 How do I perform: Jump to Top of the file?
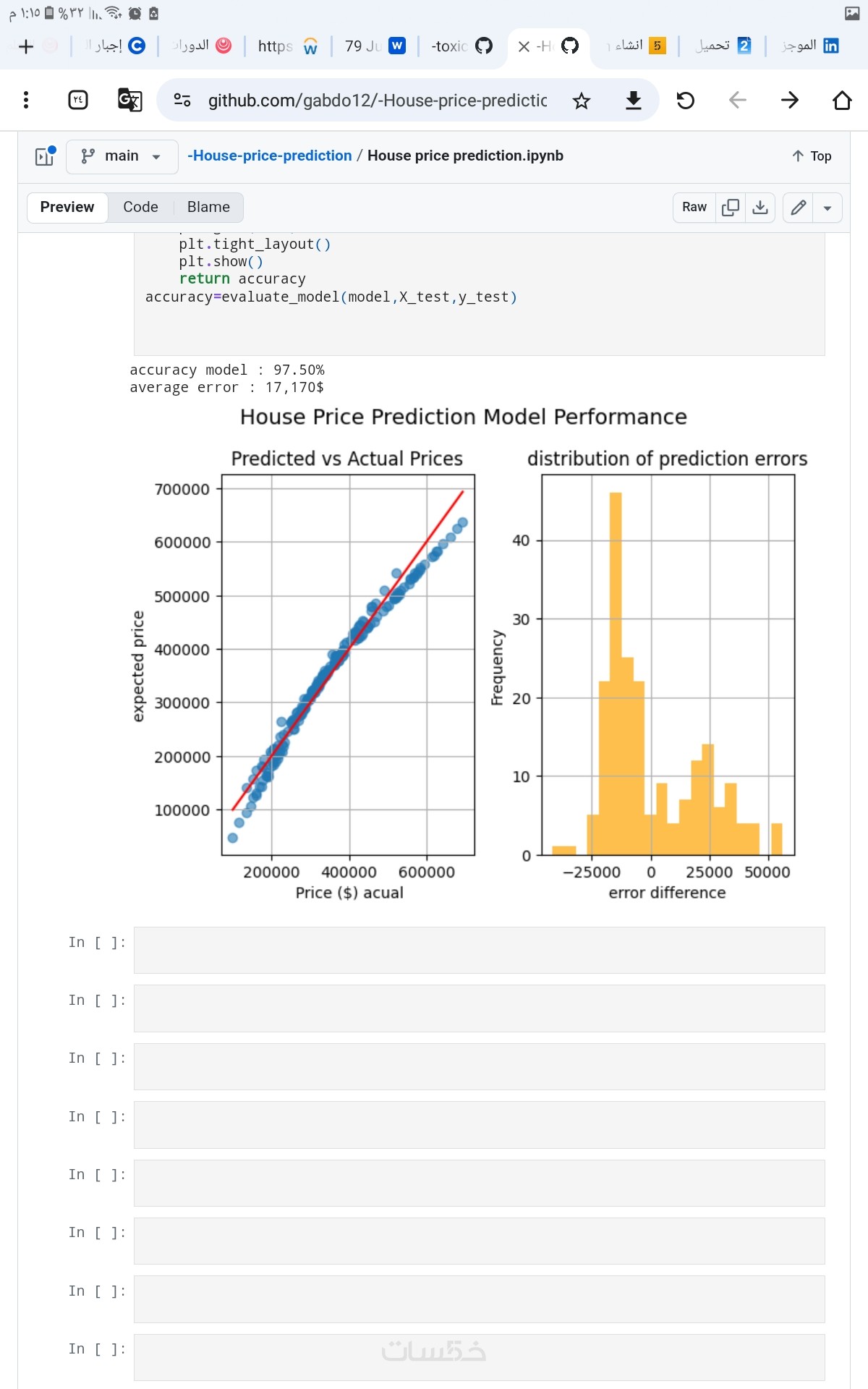click(x=812, y=156)
